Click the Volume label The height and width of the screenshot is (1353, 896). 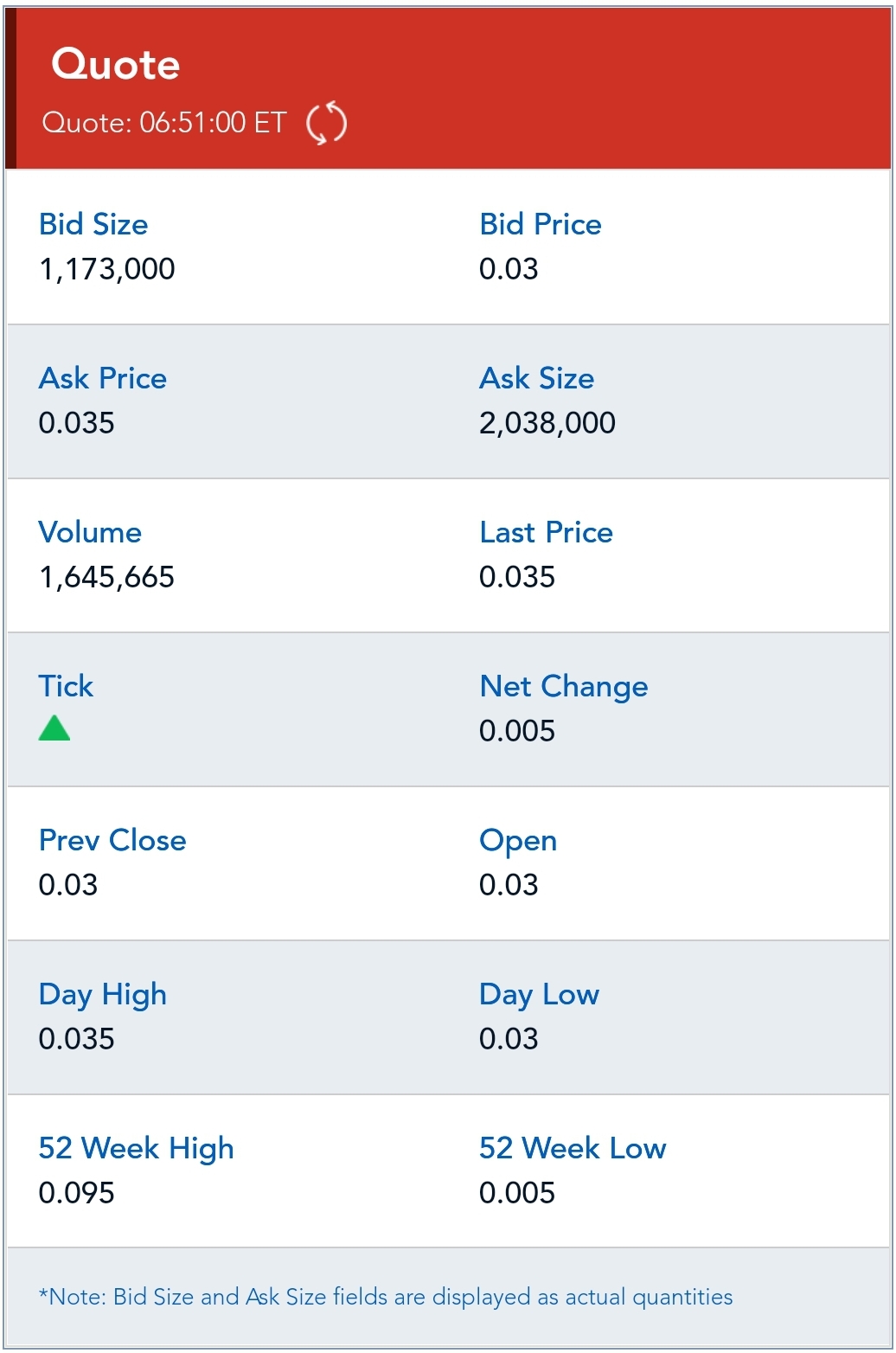pyautogui.click(x=90, y=532)
